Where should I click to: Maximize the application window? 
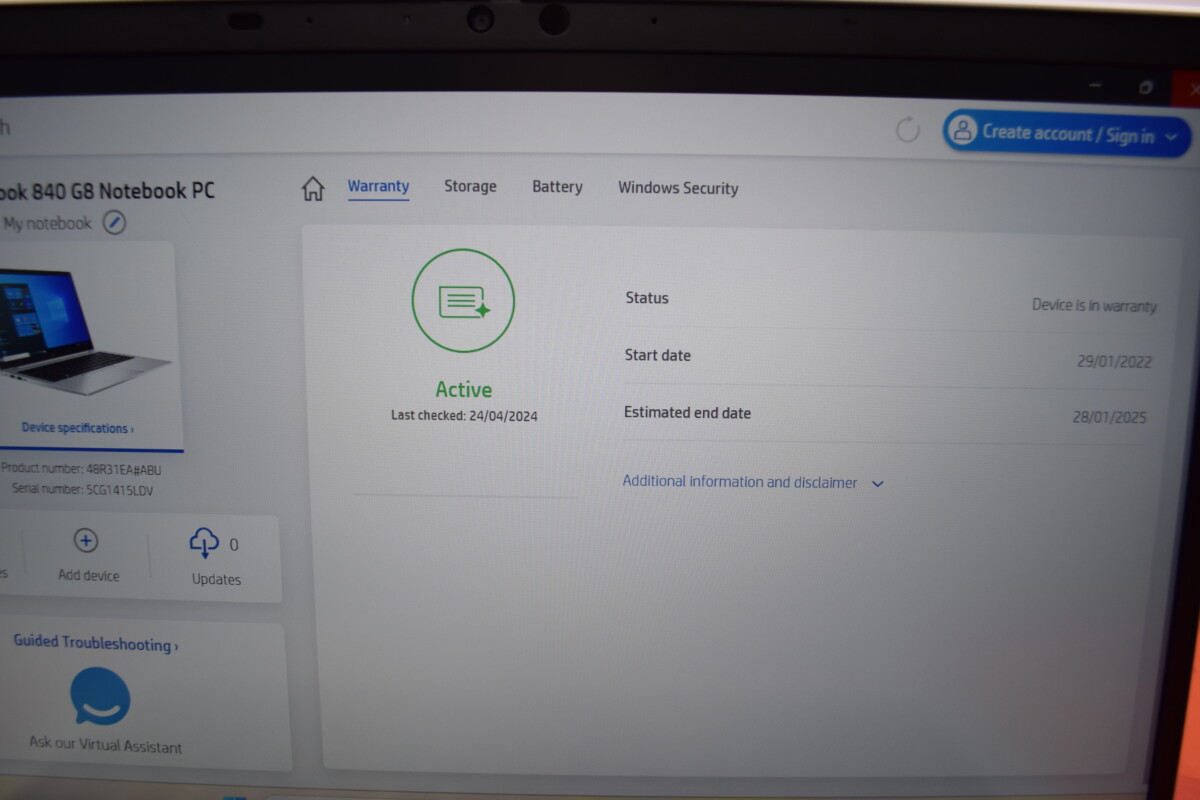pos(1146,88)
